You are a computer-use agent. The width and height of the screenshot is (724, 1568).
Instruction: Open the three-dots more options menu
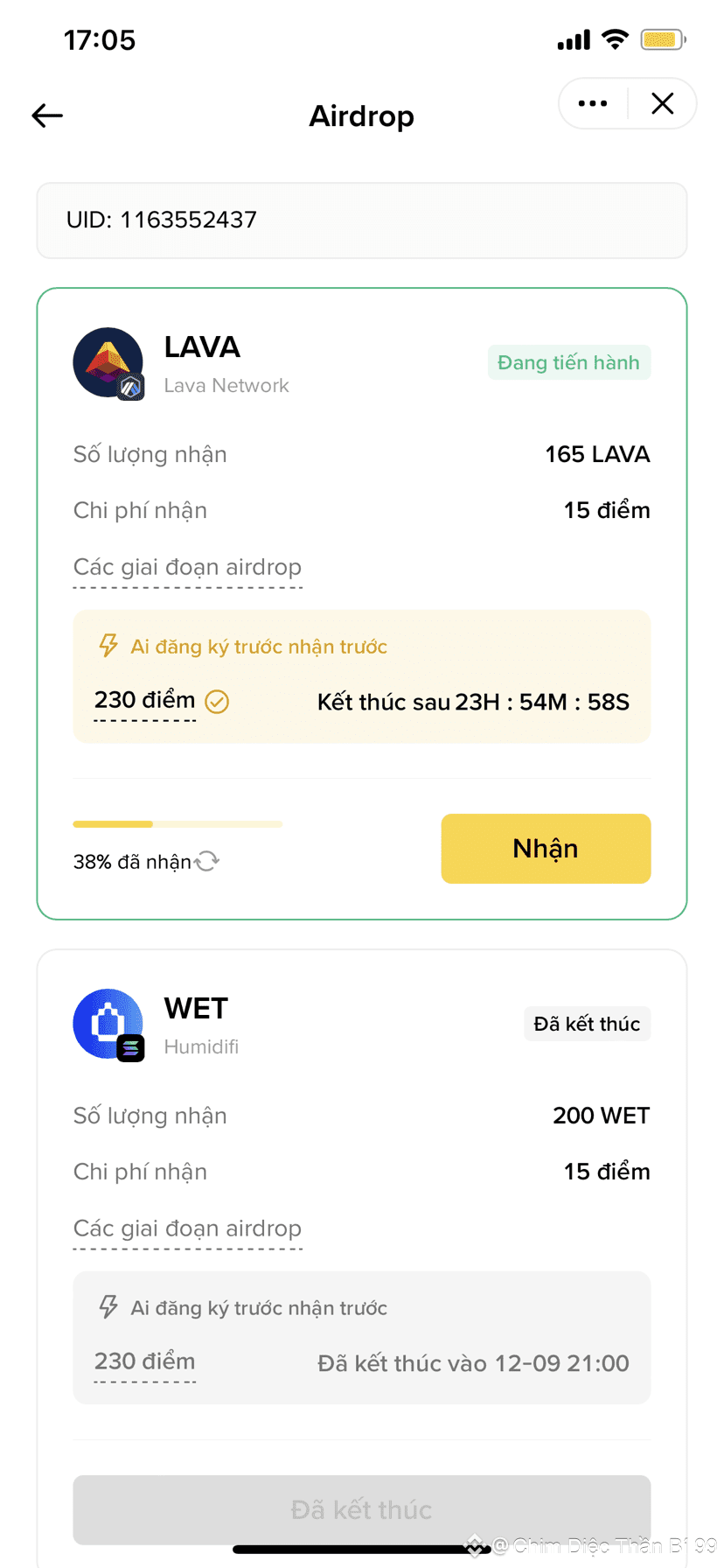coord(593,103)
